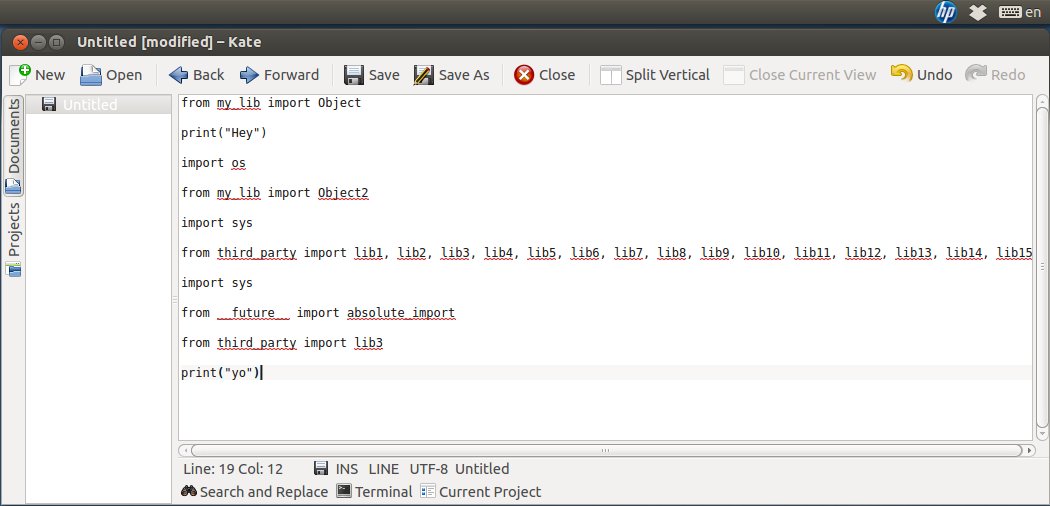
Task: Go Forward to next document
Action: click(279, 74)
